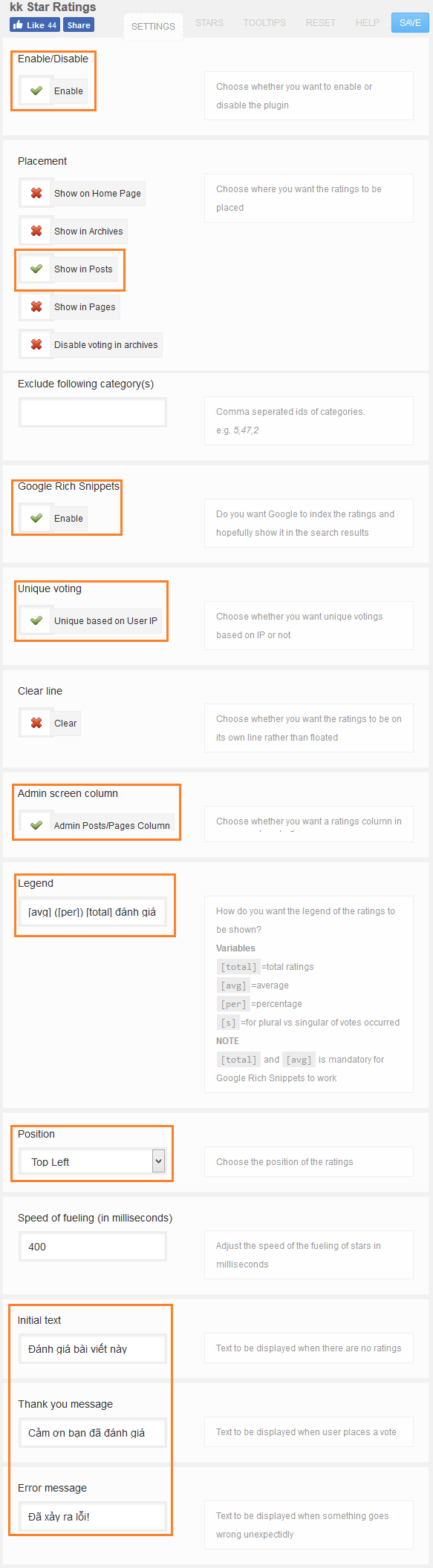Open the HELP section

point(367,23)
